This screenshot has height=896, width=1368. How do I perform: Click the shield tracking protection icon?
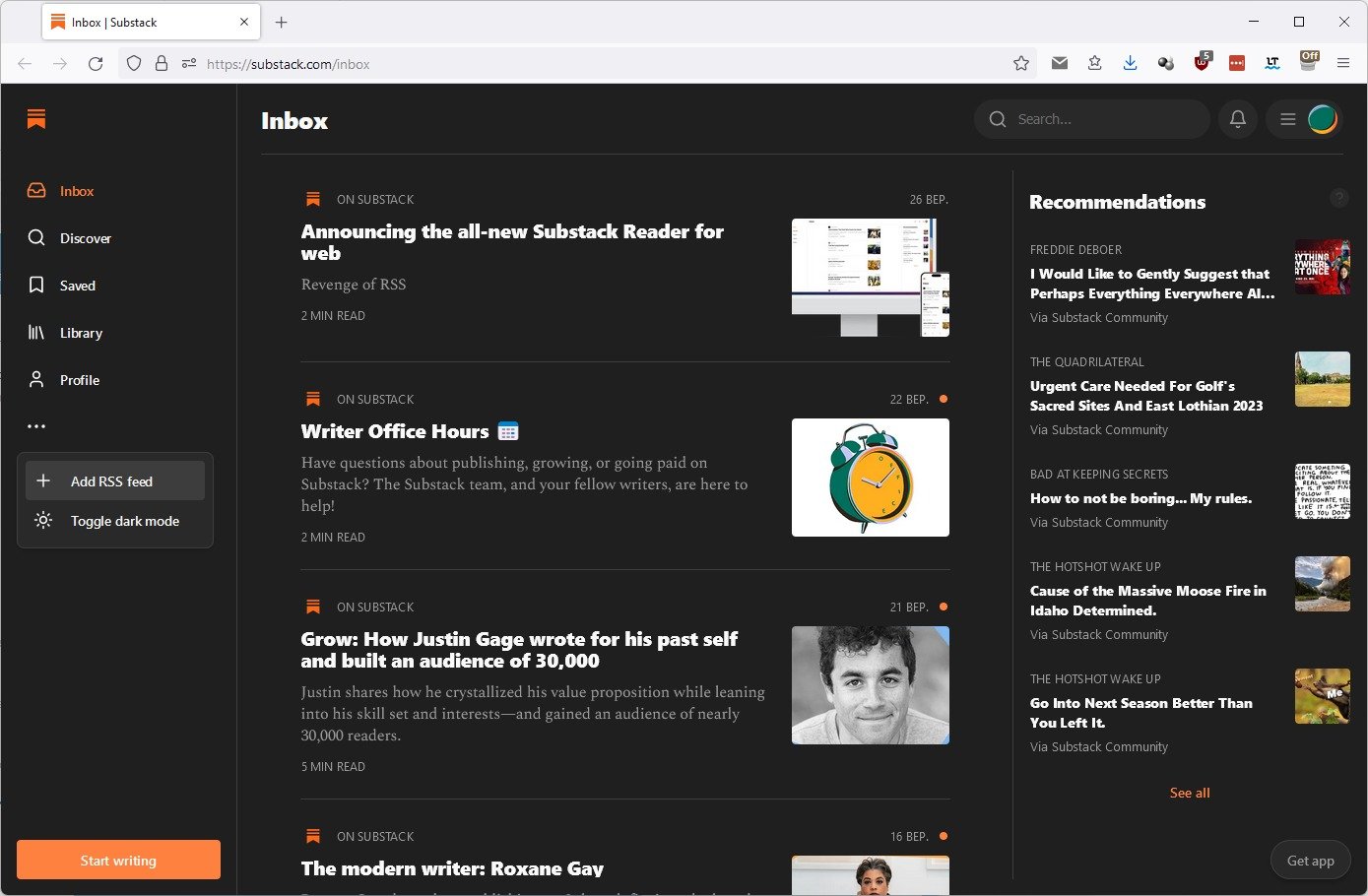[134, 64]
